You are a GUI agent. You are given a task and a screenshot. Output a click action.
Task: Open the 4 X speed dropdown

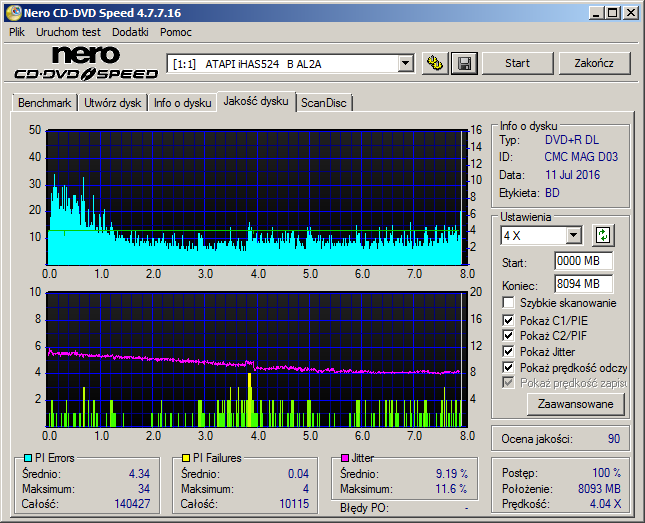[573, 235]
